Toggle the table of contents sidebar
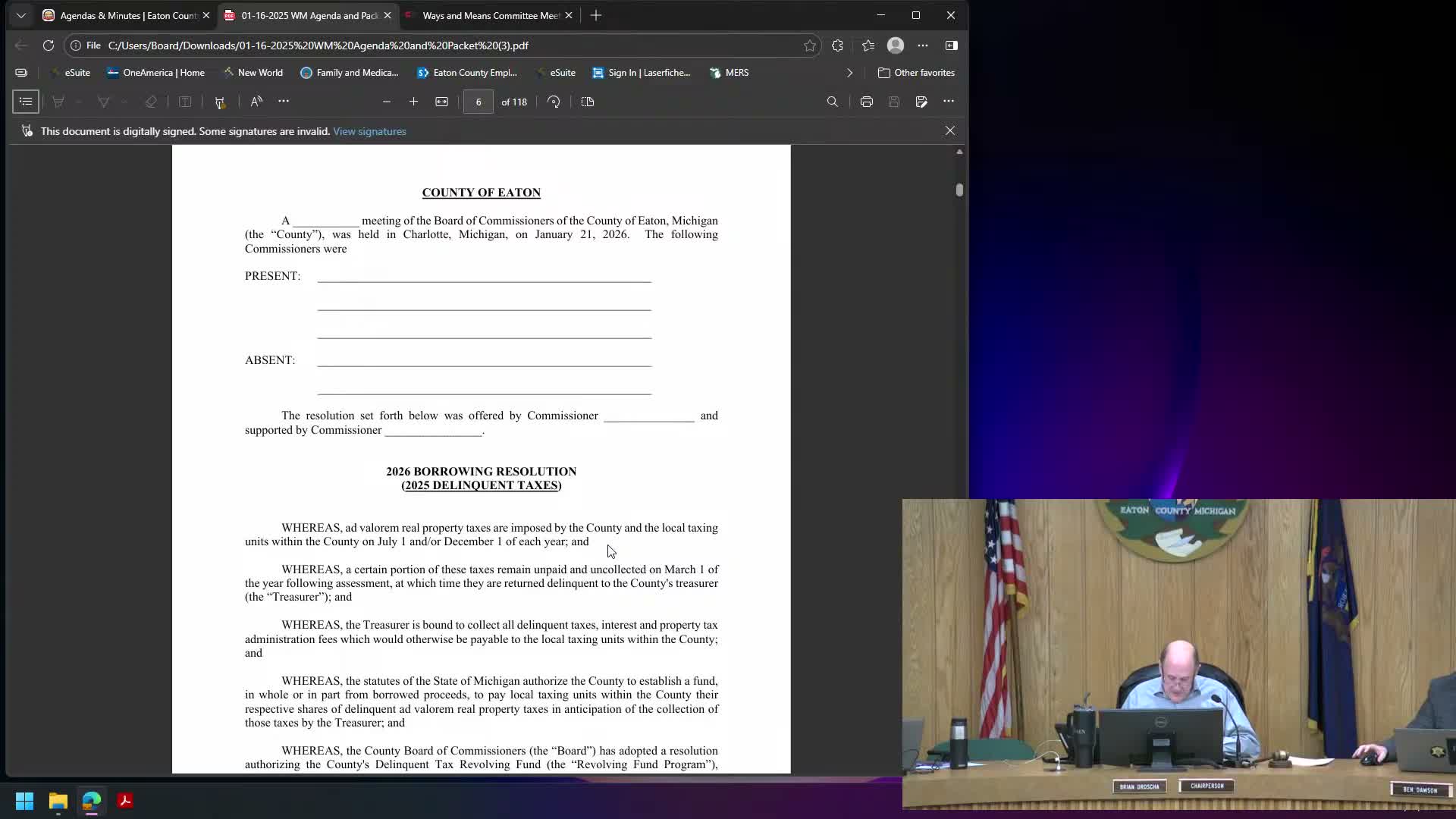Image resolution: width=1456 pixels, height=819 pixels. pos(26,102)
